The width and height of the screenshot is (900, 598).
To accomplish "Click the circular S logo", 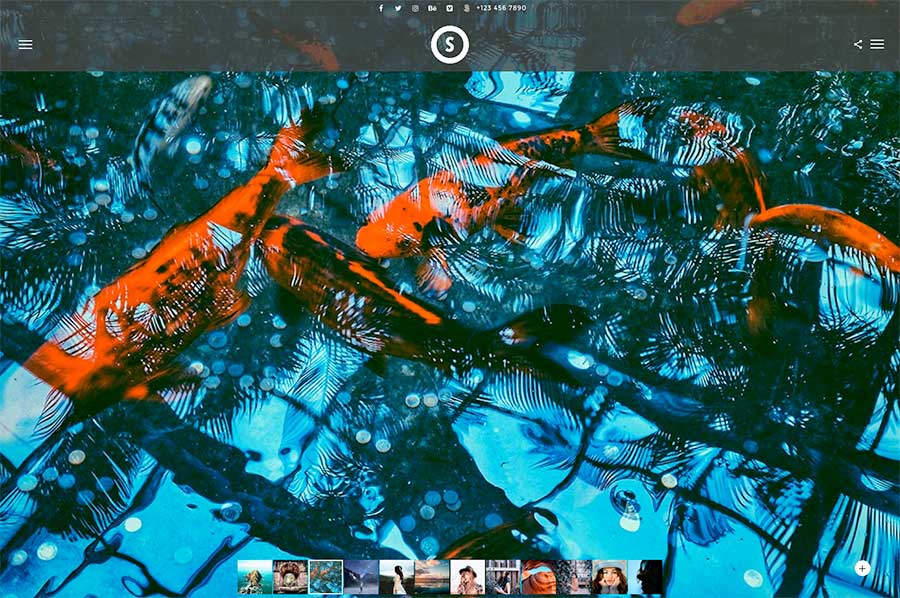I will tap(450, 45).
